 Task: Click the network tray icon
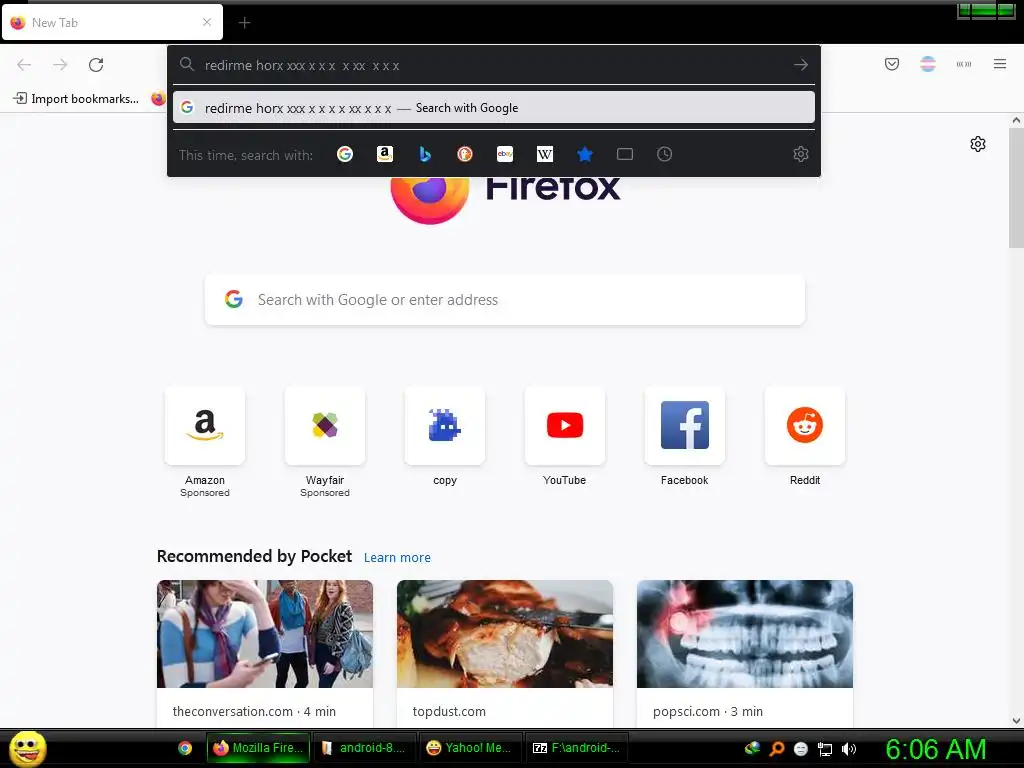[825, 749]
